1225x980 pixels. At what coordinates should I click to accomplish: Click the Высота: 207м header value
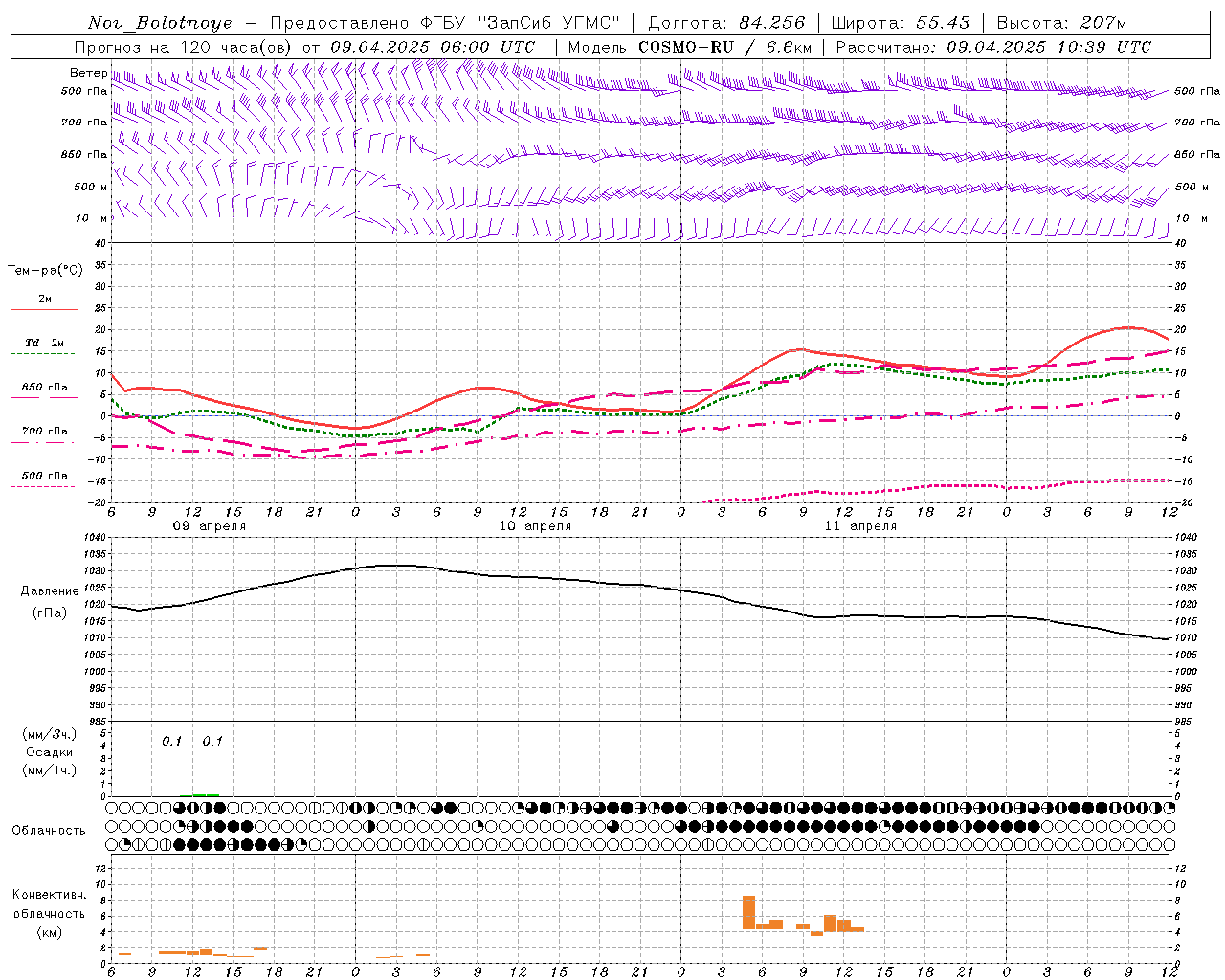tap(1061, 23)
